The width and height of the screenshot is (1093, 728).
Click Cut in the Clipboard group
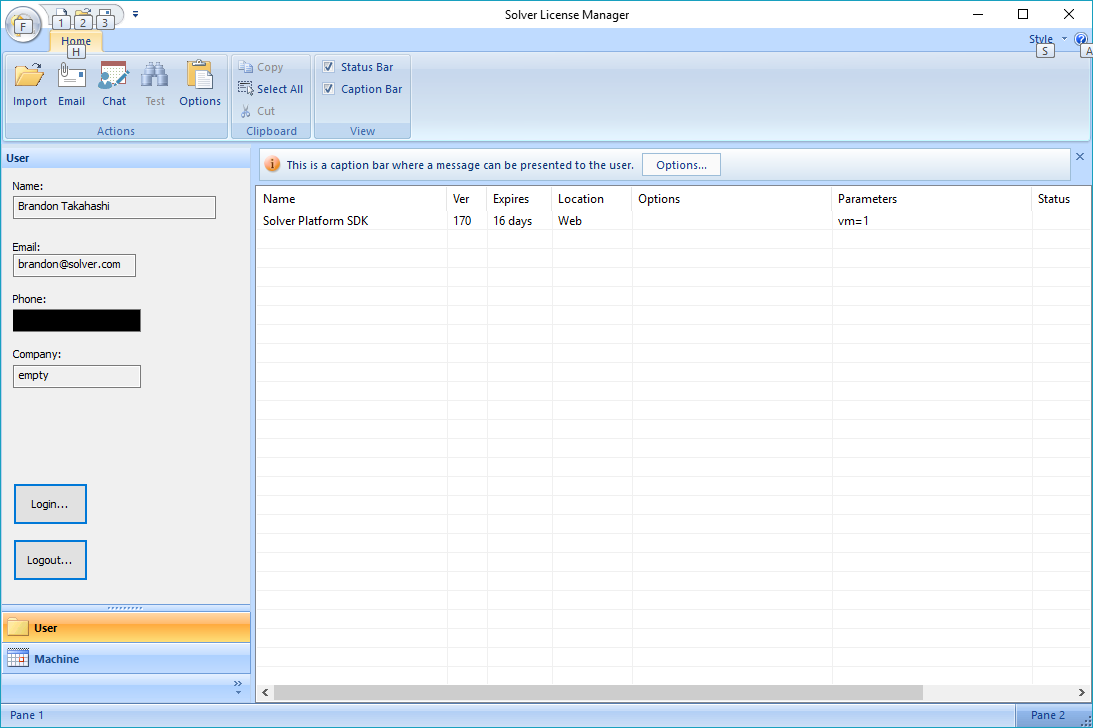(x=257, y=111)
